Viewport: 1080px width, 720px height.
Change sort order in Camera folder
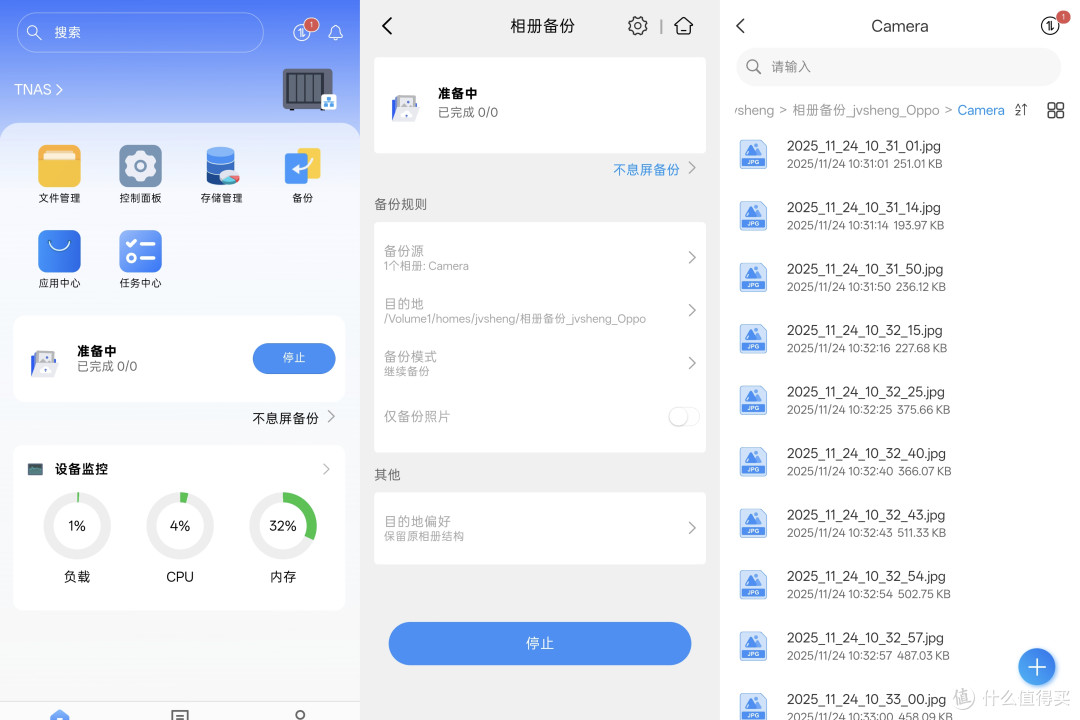click(1021, 110)
